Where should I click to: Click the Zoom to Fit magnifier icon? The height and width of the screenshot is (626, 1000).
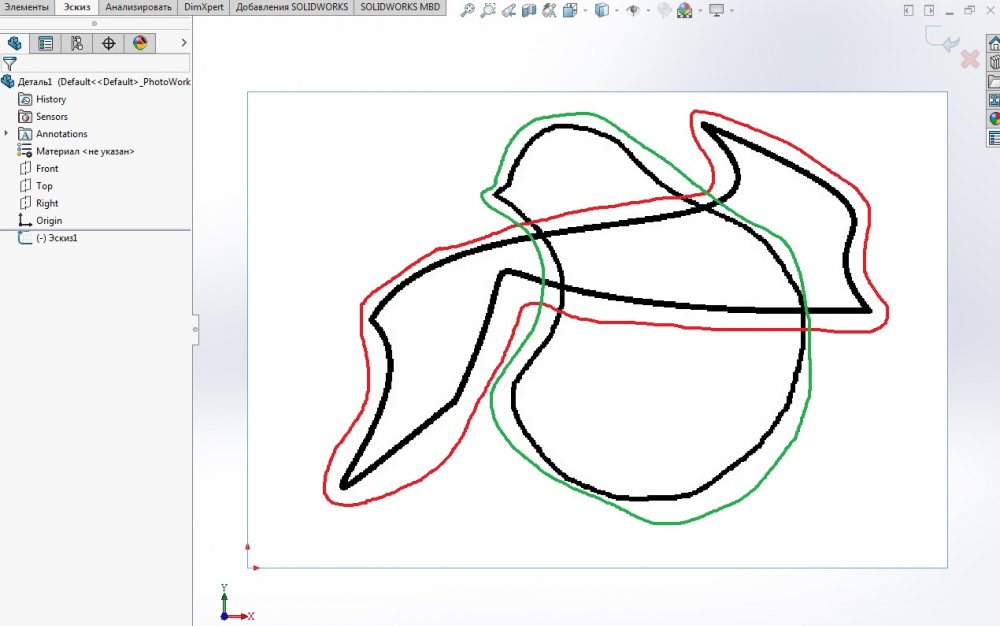click(467, 11)
